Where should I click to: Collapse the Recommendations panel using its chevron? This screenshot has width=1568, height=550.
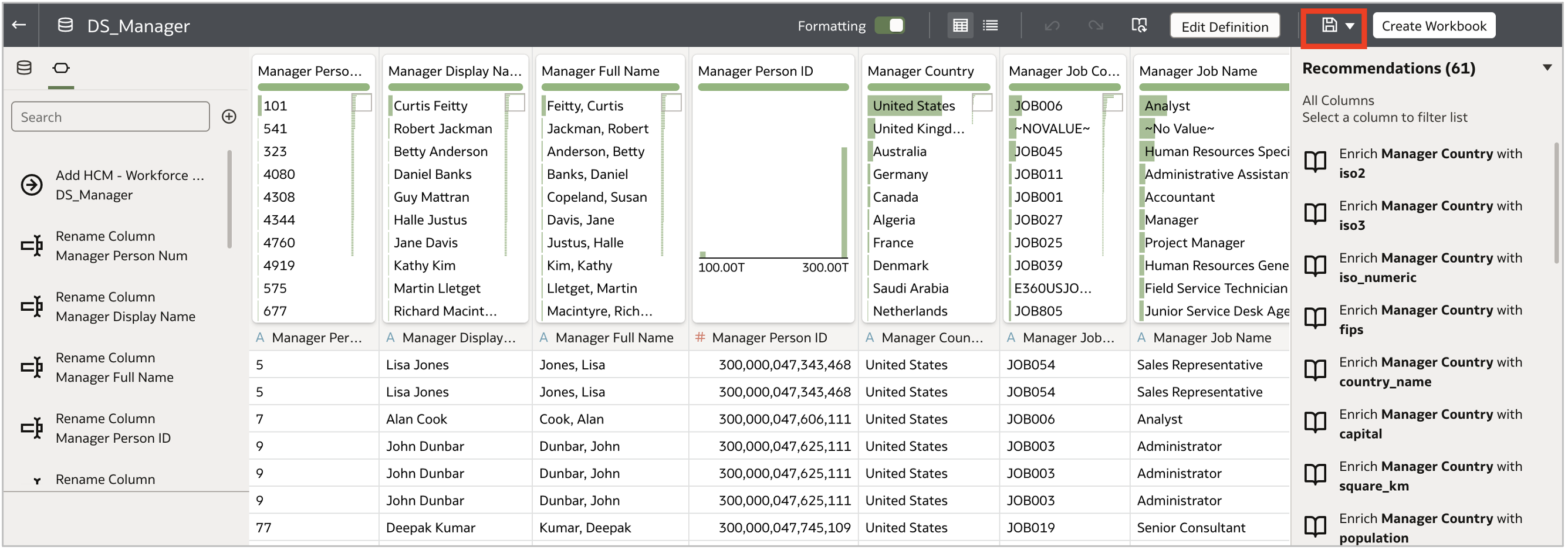[x=1549, y=67]
